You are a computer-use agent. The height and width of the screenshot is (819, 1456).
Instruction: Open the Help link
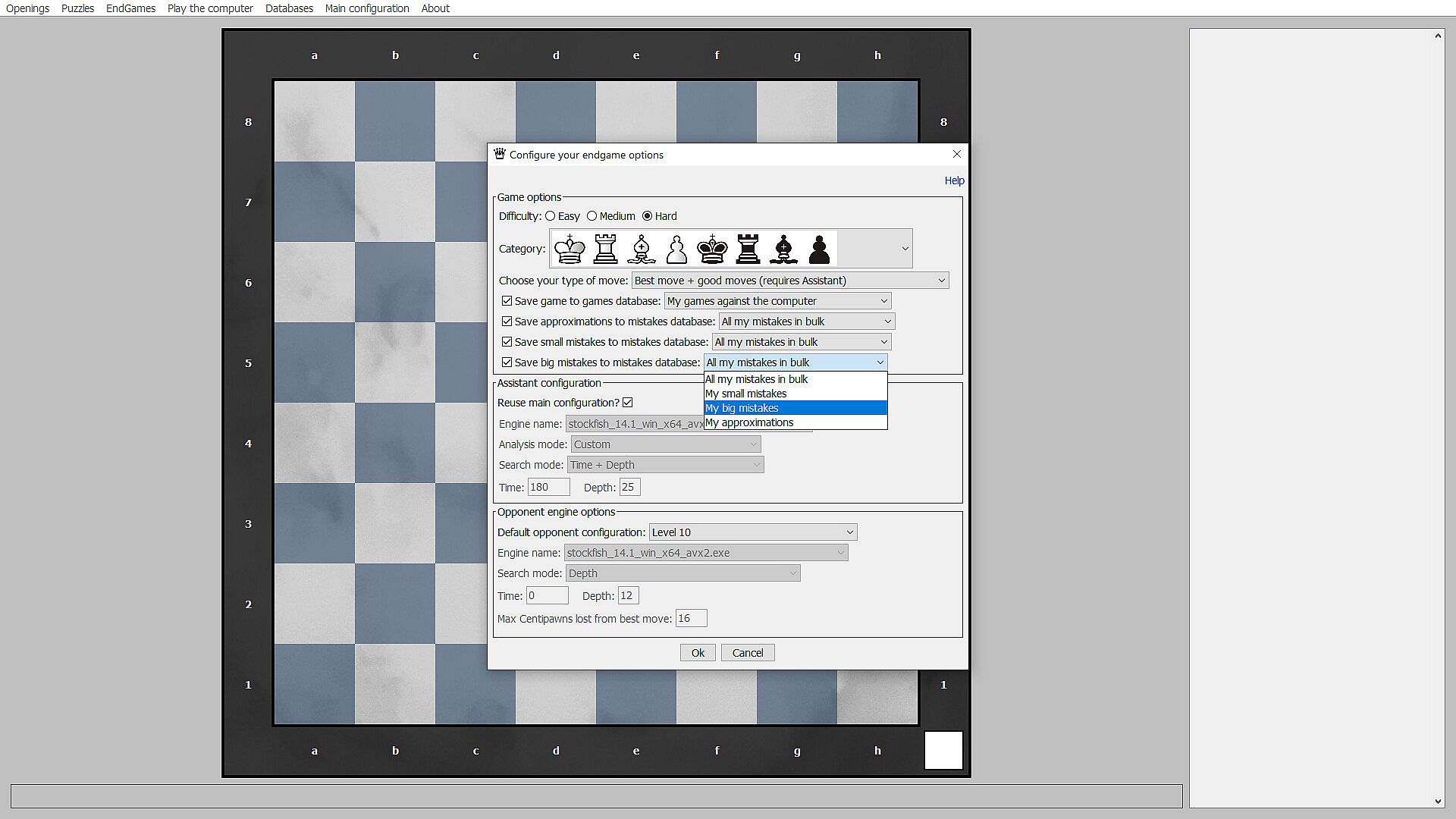point(954,180)
